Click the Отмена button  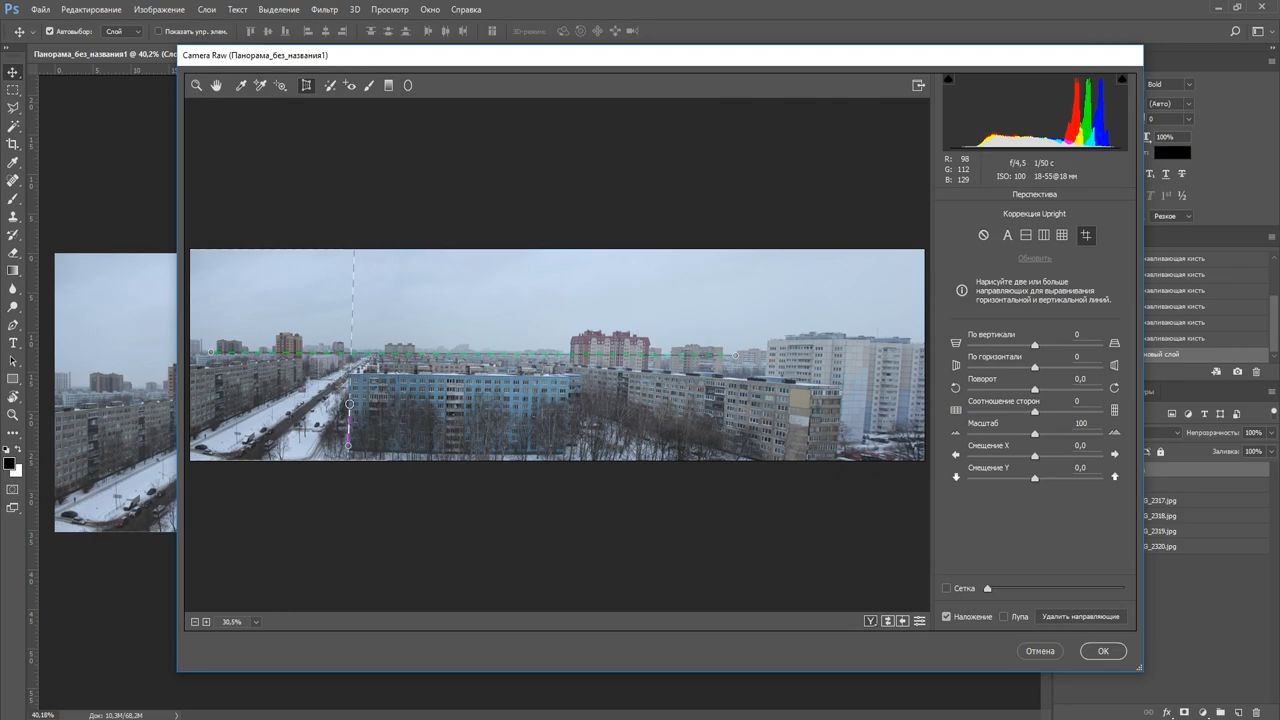pos(1040,651)
